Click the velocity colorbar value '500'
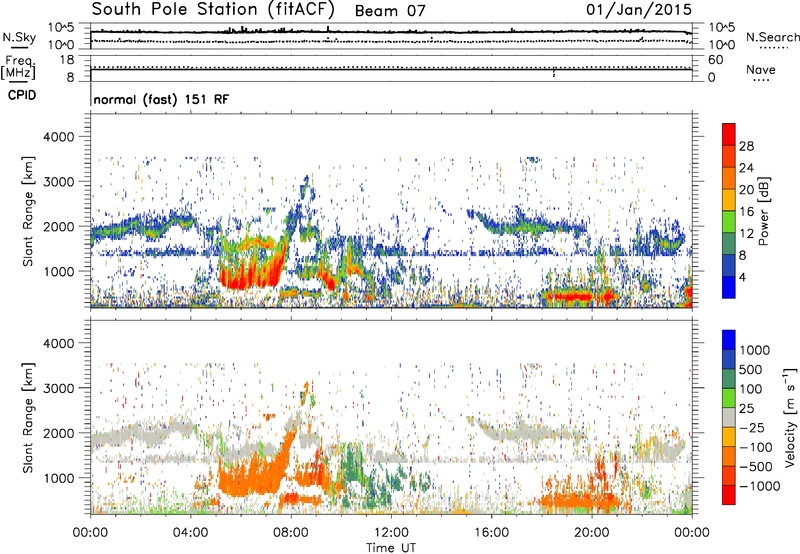 point(751,369)
